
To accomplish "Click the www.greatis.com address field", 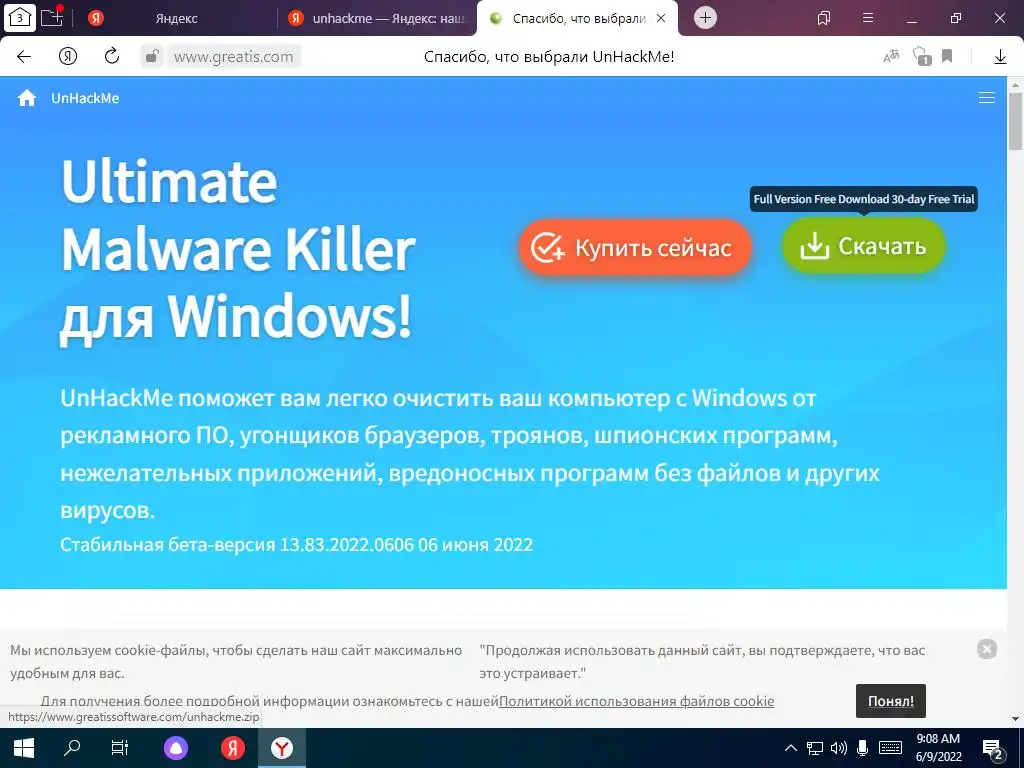I will click(234, 57).
